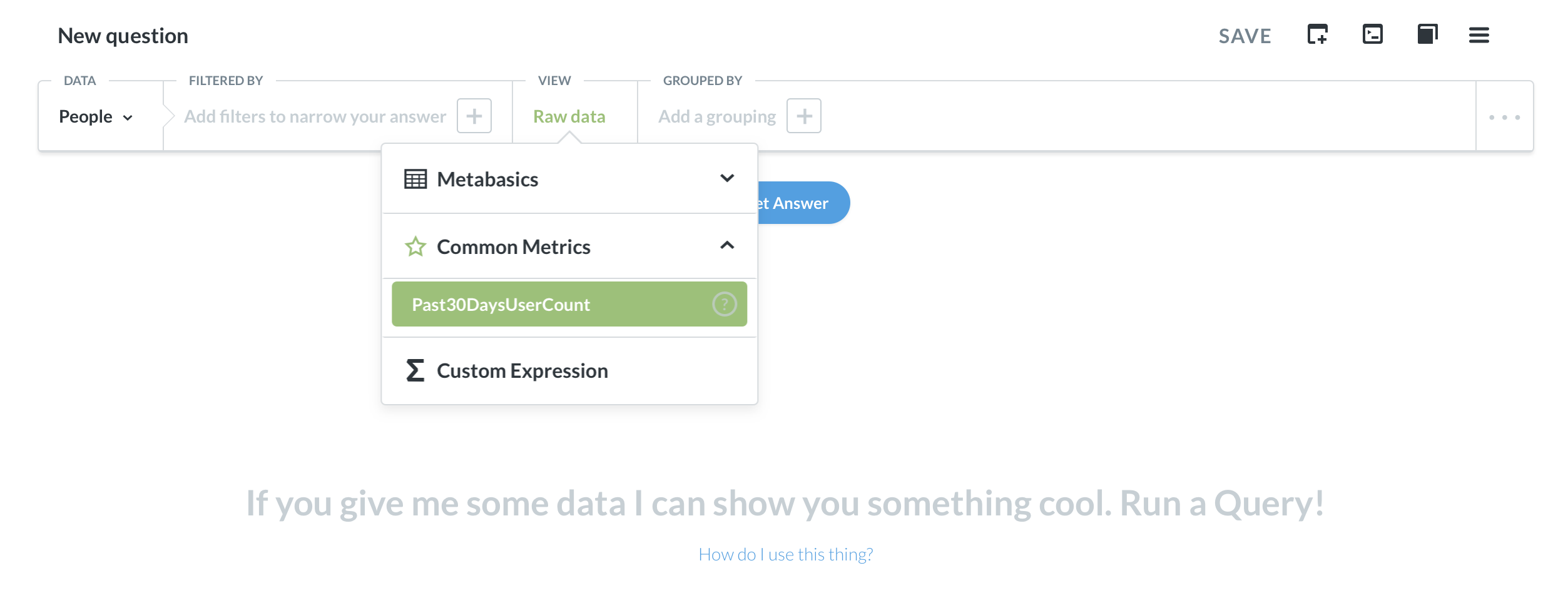Click the help icon on Past30DaysUserCount
1568x608 pixels.
[x=725, y=305]
